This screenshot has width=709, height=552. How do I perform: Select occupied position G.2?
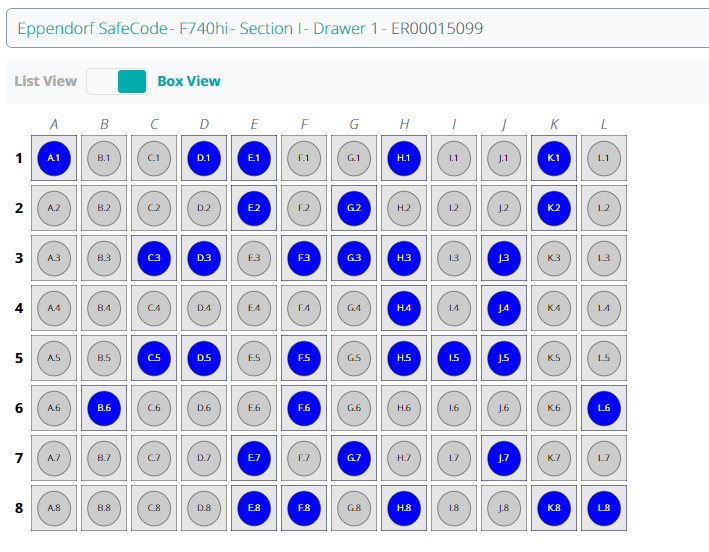pos(354,208)
